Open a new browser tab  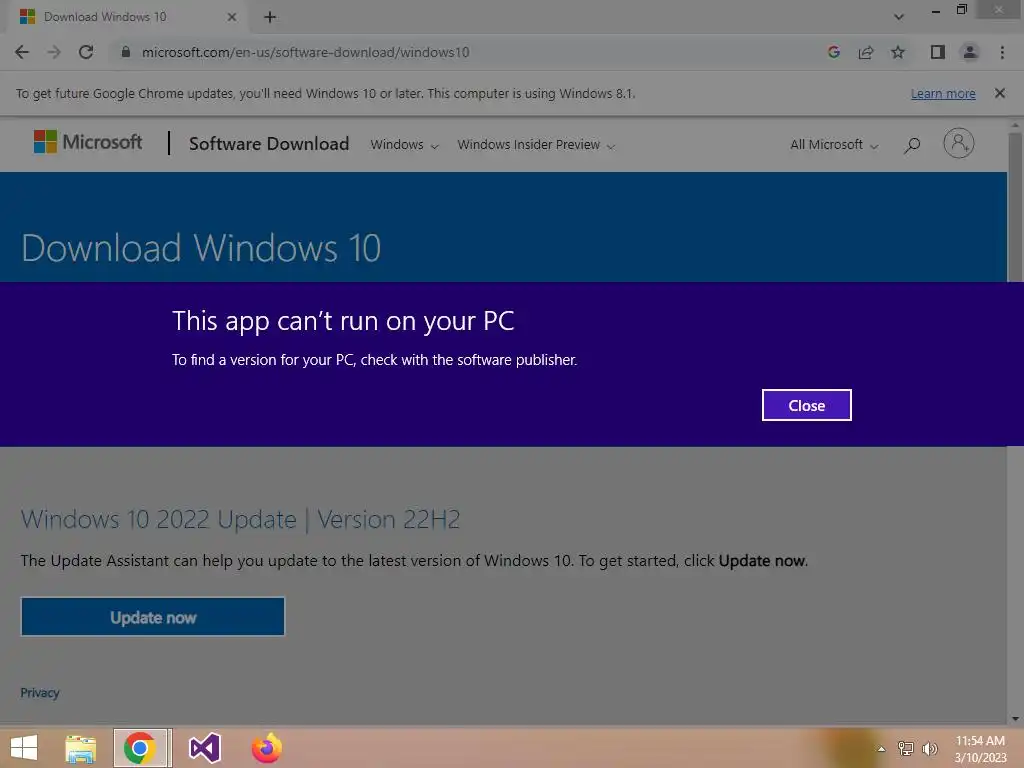pyautogui.click(x=270, y=17)
